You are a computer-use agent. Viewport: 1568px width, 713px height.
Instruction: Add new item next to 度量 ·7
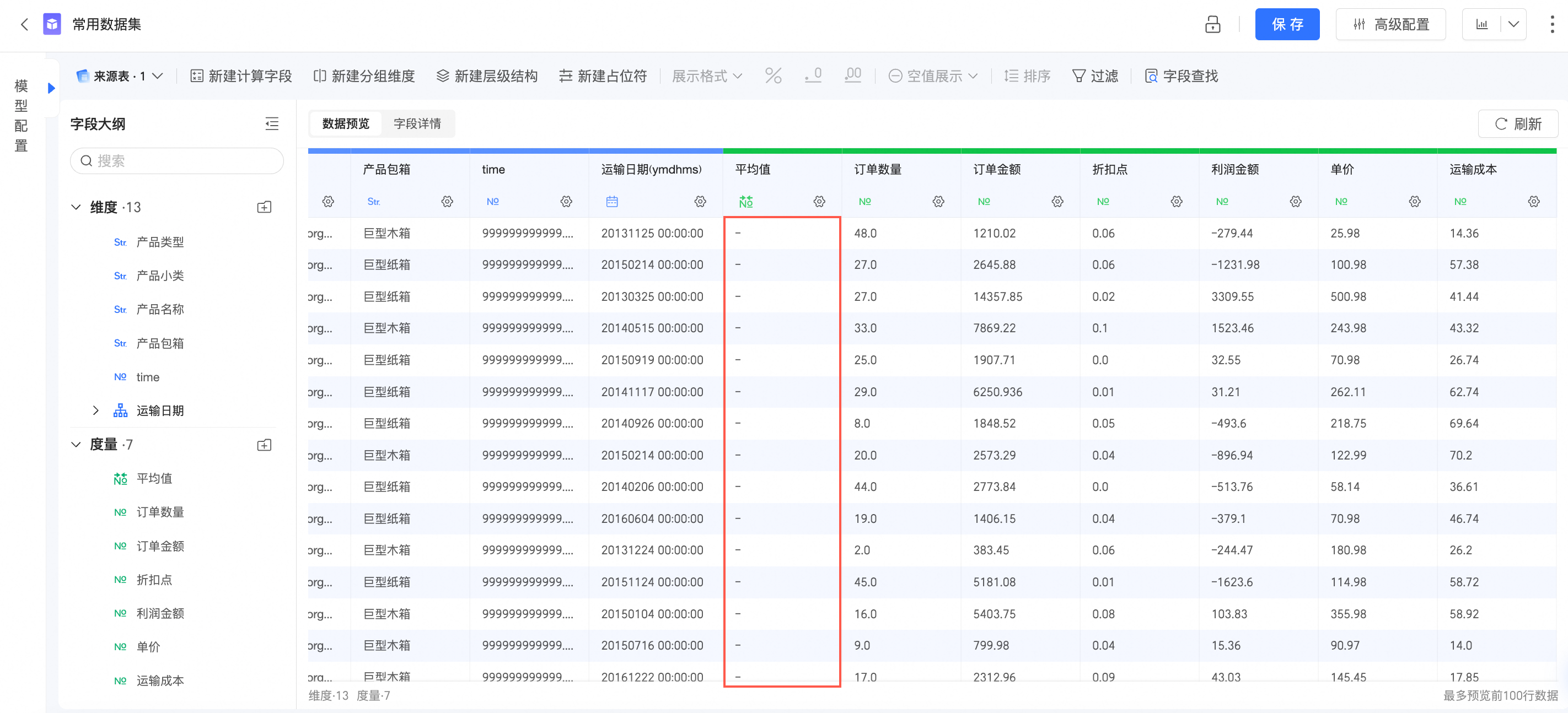[264, 445]
